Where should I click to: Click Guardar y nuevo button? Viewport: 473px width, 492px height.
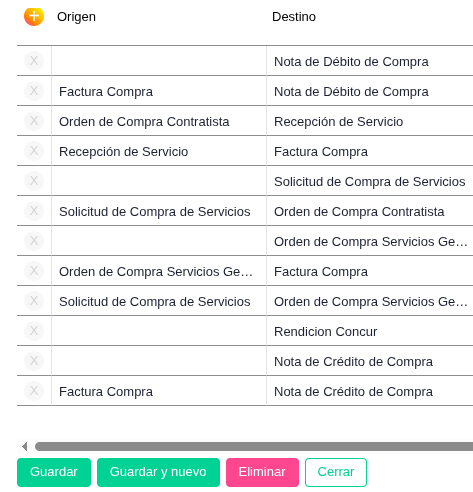pyautogui.click(x=158, y=472)
